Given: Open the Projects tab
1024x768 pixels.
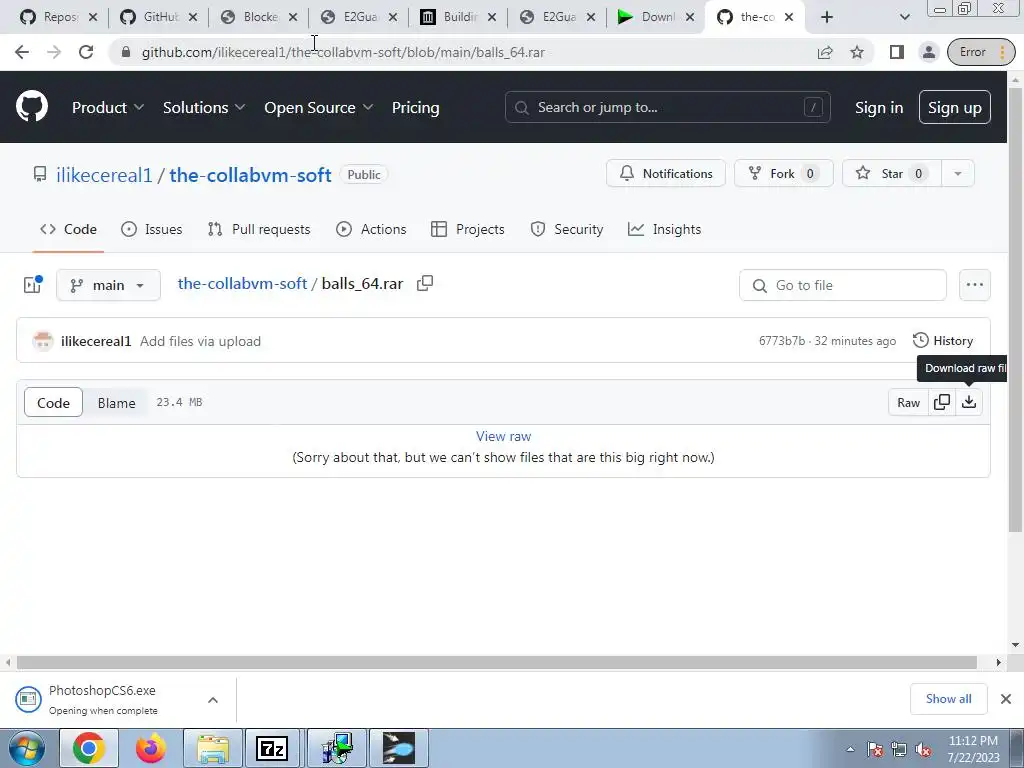Looking at the screenshot, I should [x=468, y=229].
